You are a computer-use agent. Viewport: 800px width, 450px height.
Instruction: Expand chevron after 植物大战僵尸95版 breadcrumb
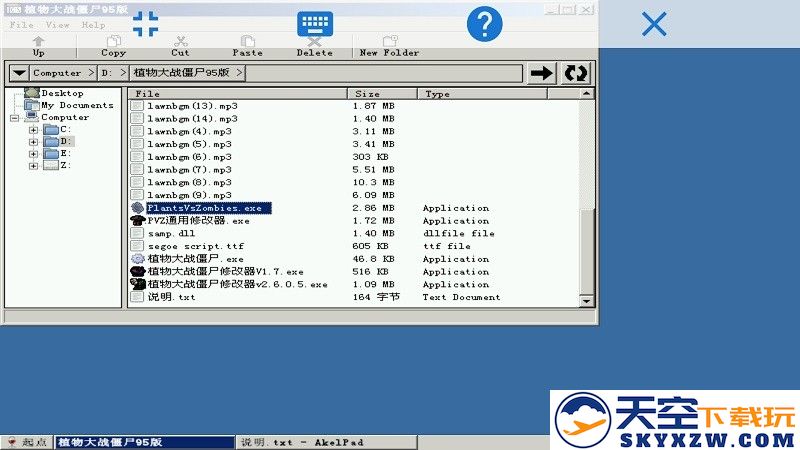click(x=239, y=73)
